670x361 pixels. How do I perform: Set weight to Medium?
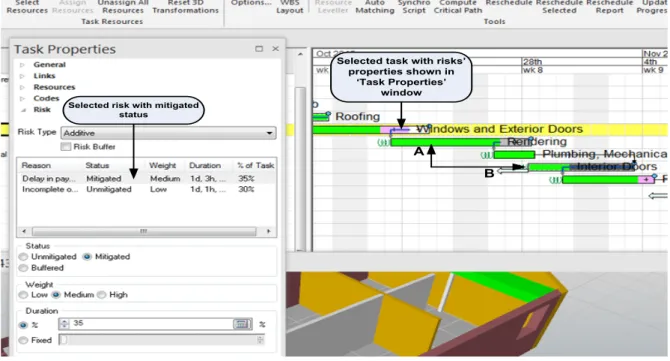tap(56, 295)
